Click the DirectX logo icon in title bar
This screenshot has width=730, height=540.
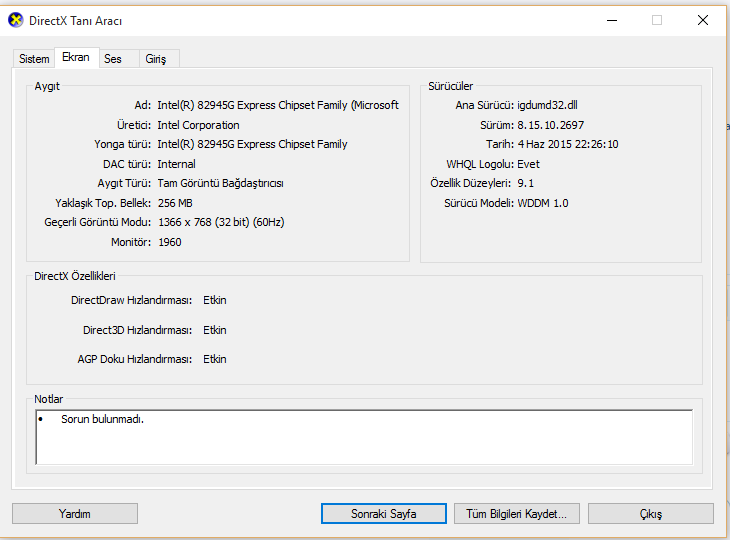(15, 20)
